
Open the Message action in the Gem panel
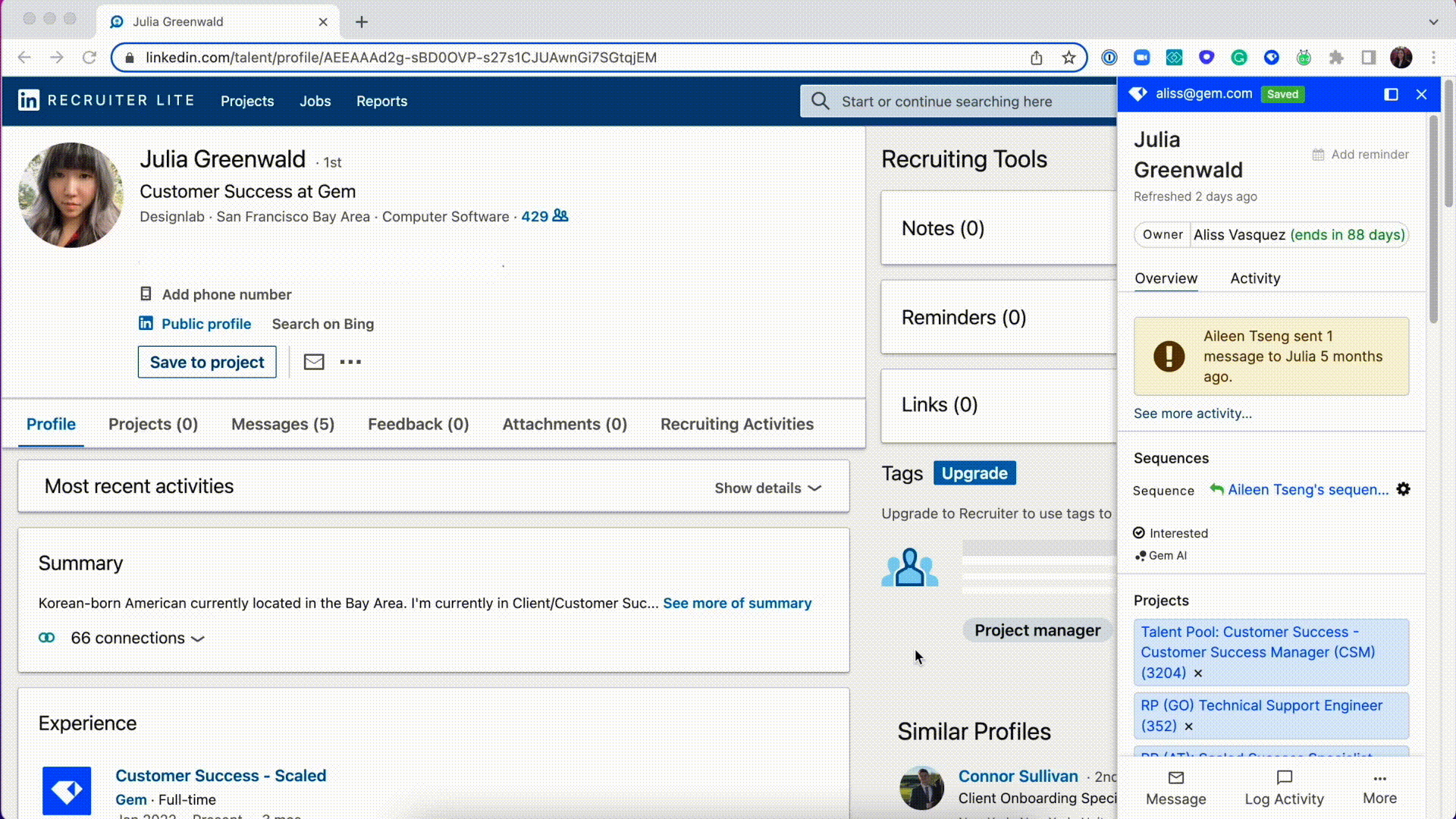[x=1175, y=788]
